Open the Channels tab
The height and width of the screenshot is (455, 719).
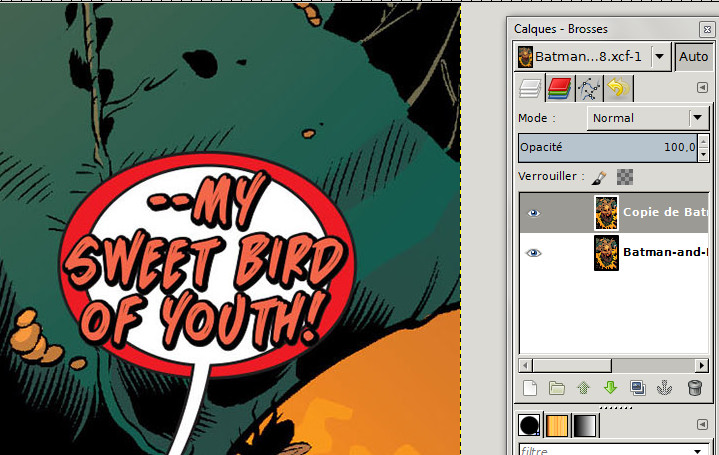(559, 88)
